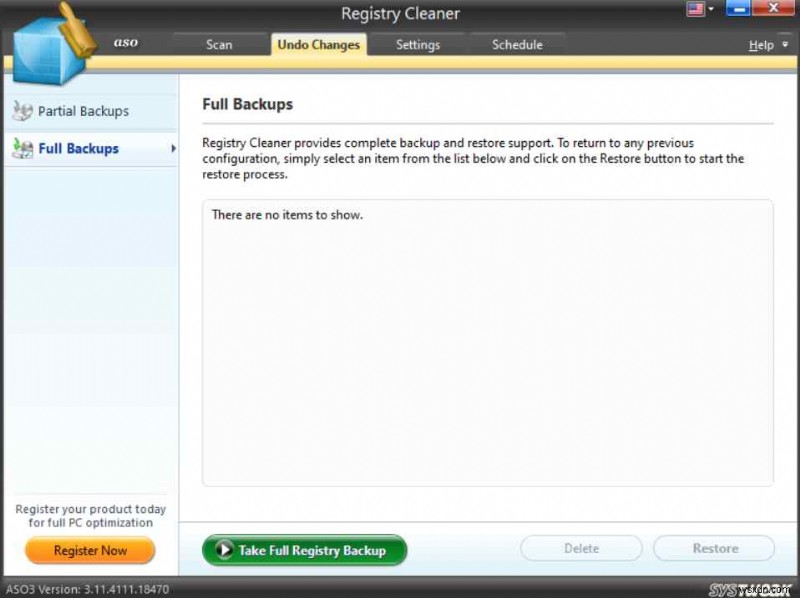Click the US flag language icon
Screen dimensions: 800x598
pyautogui.click(x=695, y=9)
